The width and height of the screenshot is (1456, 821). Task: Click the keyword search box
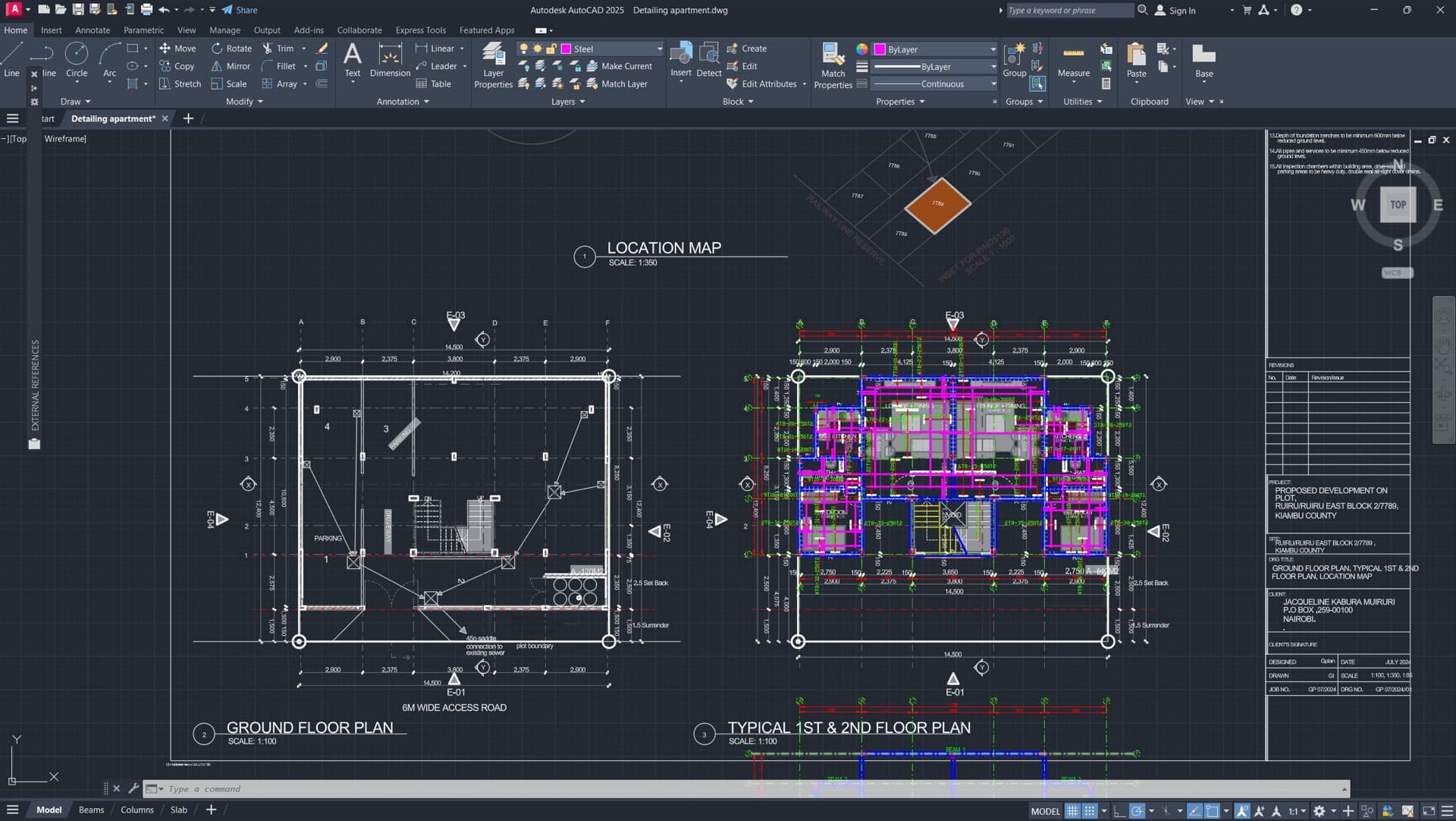coord(1068,11)
